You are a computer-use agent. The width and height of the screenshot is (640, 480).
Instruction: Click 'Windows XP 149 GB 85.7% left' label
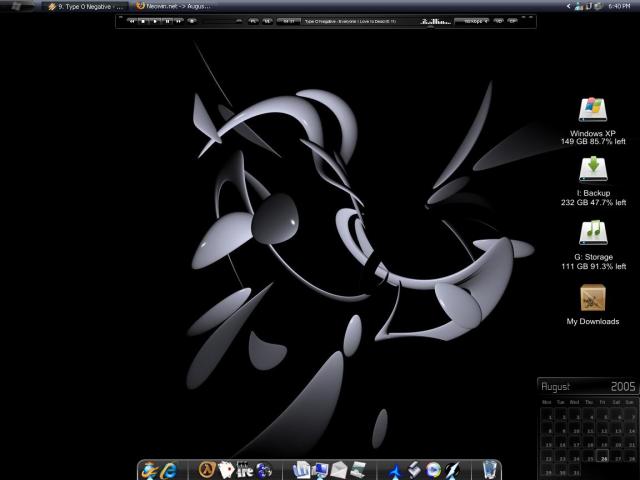pyautogui.click(x=593, y=138)
